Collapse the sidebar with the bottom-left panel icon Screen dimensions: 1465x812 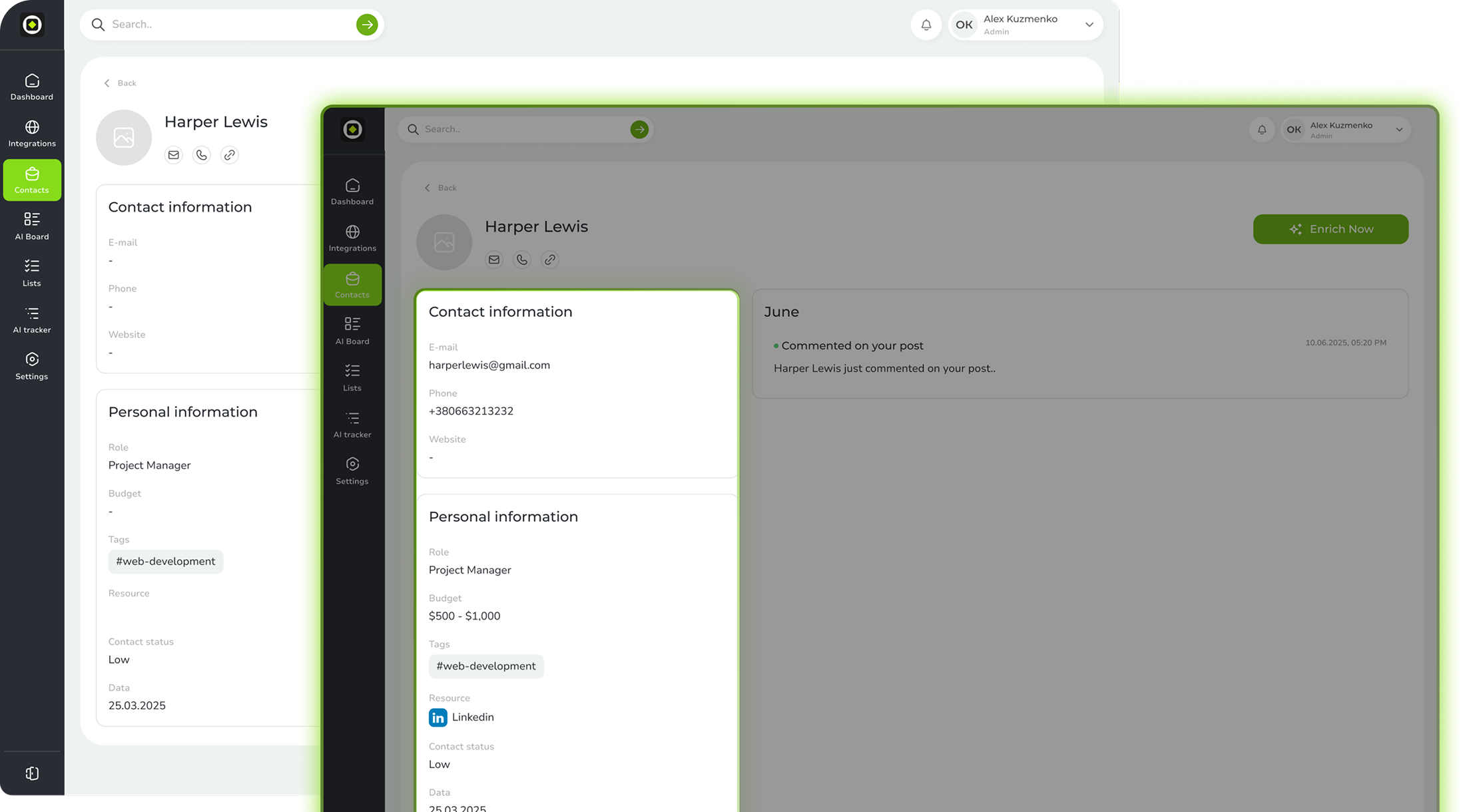pyautogui.click(x=32, y=773)
